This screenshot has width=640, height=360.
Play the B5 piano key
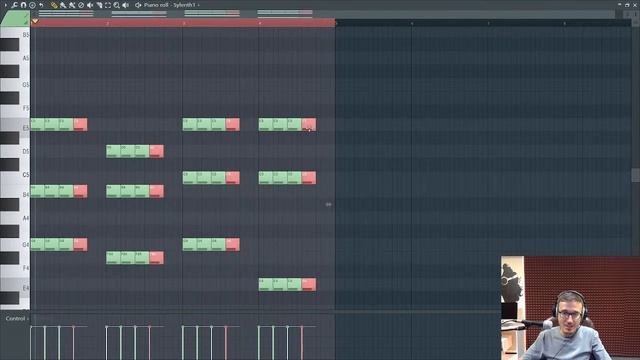click(x=24, y=34)
